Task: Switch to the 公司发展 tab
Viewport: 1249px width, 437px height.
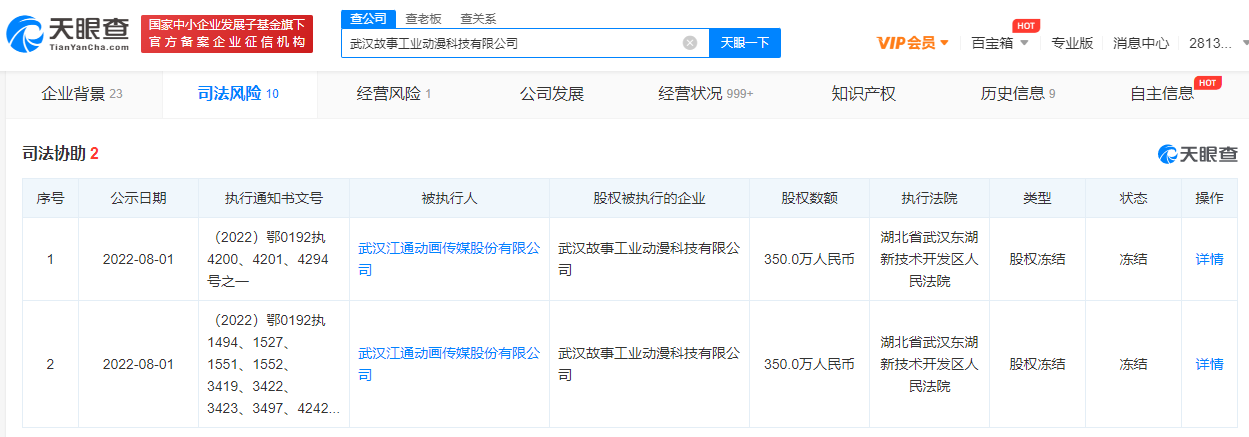Action: tap(552, 94)
